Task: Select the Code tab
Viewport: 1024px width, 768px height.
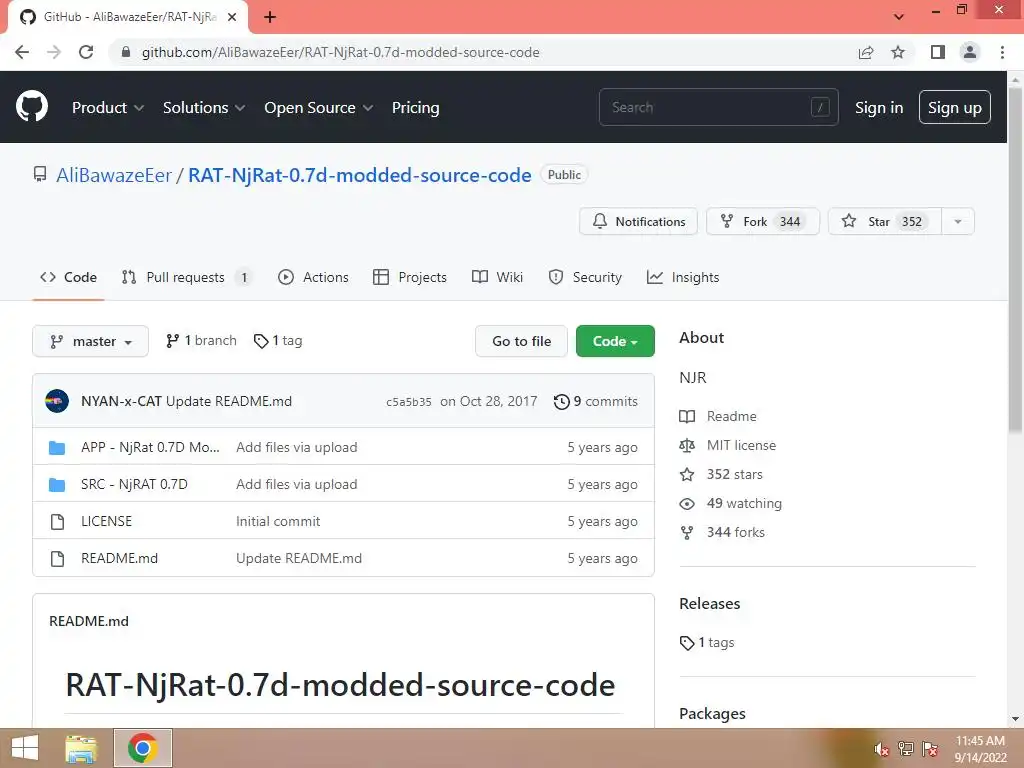Action: coord(69,277)
